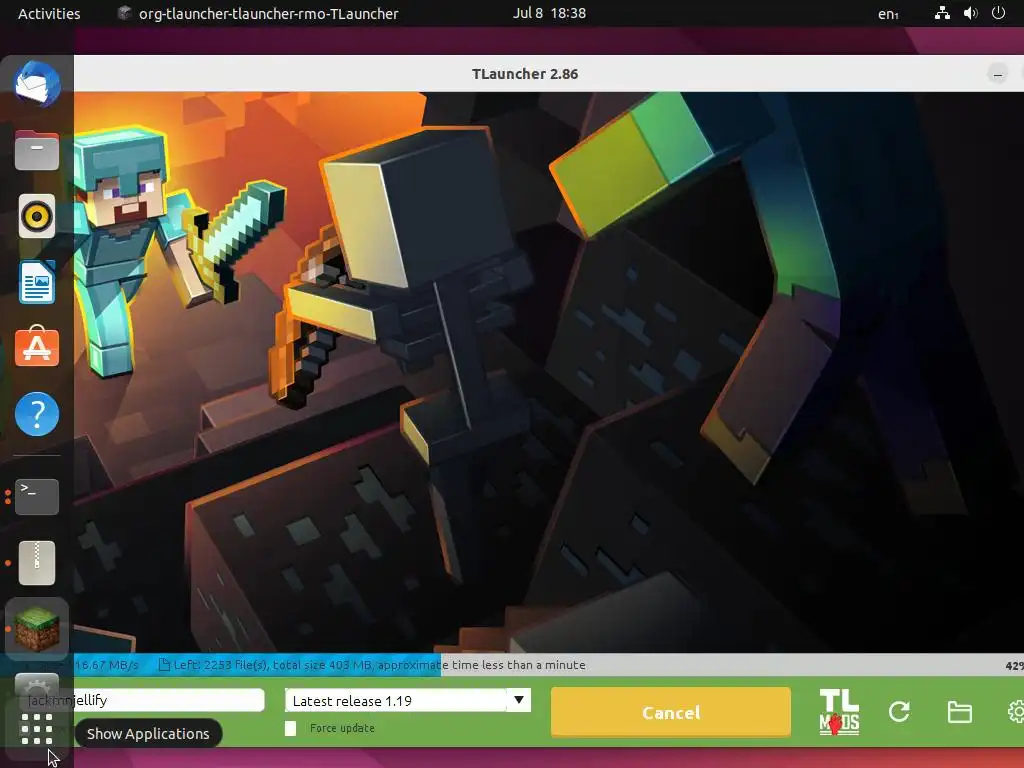
Task: Click the file icon in download status
Action: tap(165, 665)
